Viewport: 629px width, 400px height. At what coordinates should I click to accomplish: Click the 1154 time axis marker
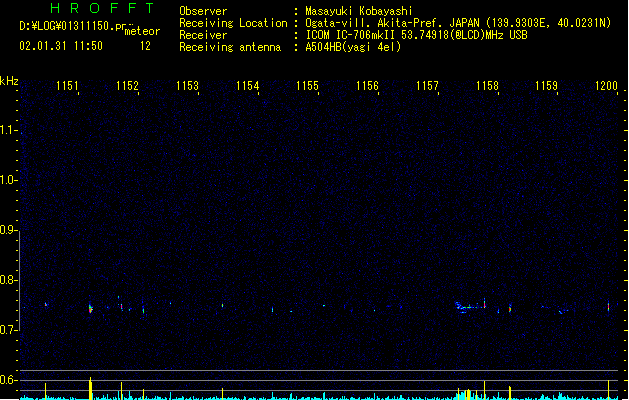(248, 86)
